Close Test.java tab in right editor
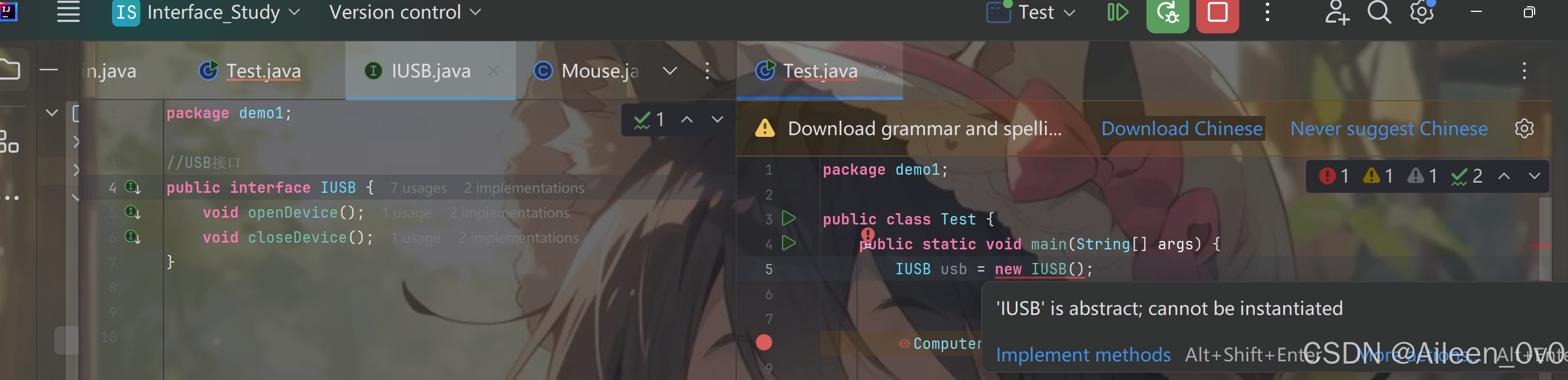Screen dimensions: 1568x380 [880, 71]
